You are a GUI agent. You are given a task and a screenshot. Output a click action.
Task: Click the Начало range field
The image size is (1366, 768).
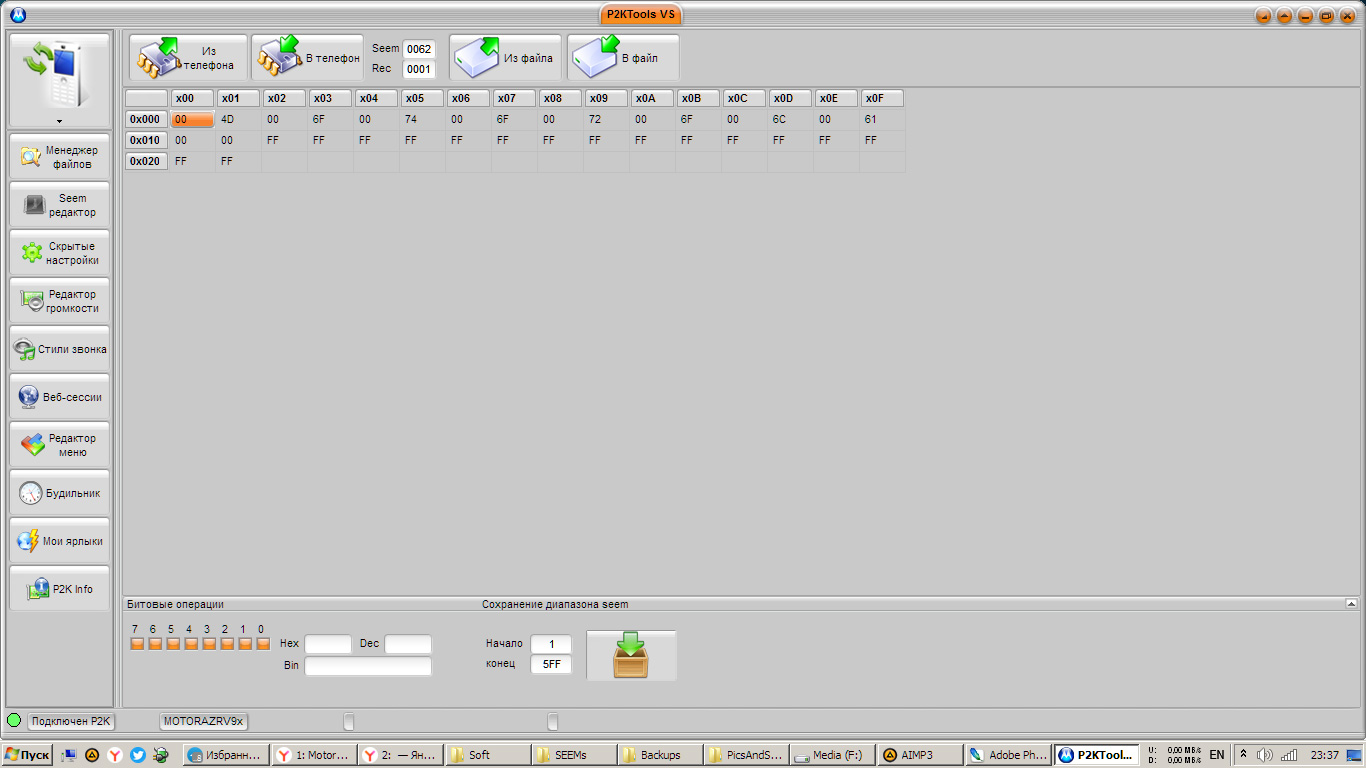coord(551,644)
